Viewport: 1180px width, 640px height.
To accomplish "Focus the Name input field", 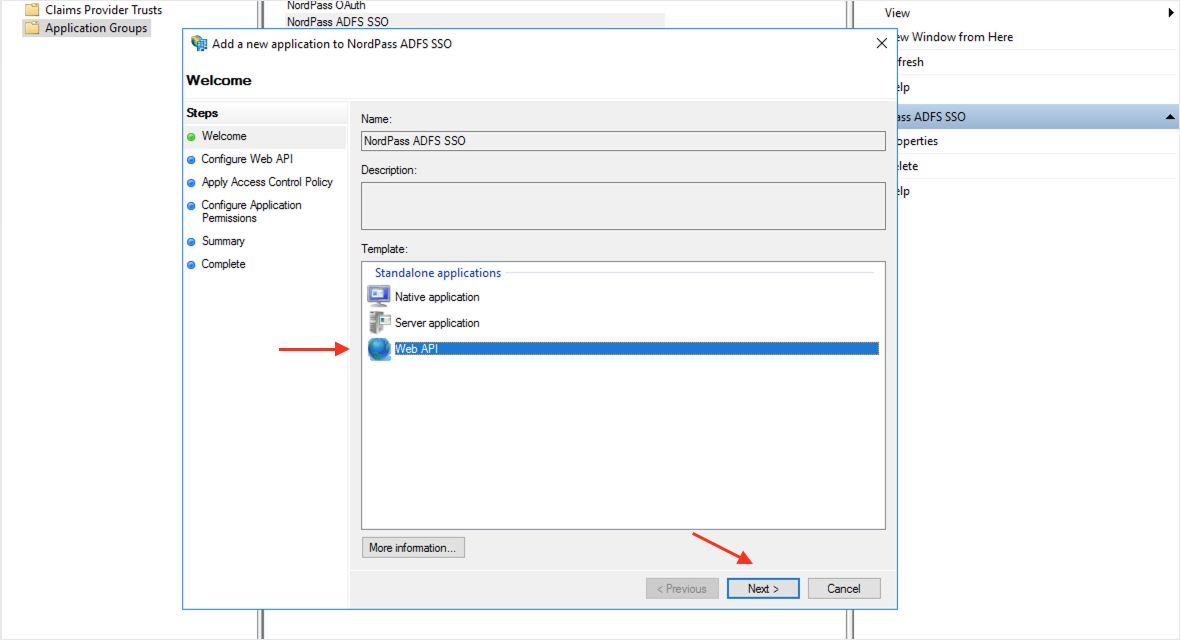I will [623, 141].
